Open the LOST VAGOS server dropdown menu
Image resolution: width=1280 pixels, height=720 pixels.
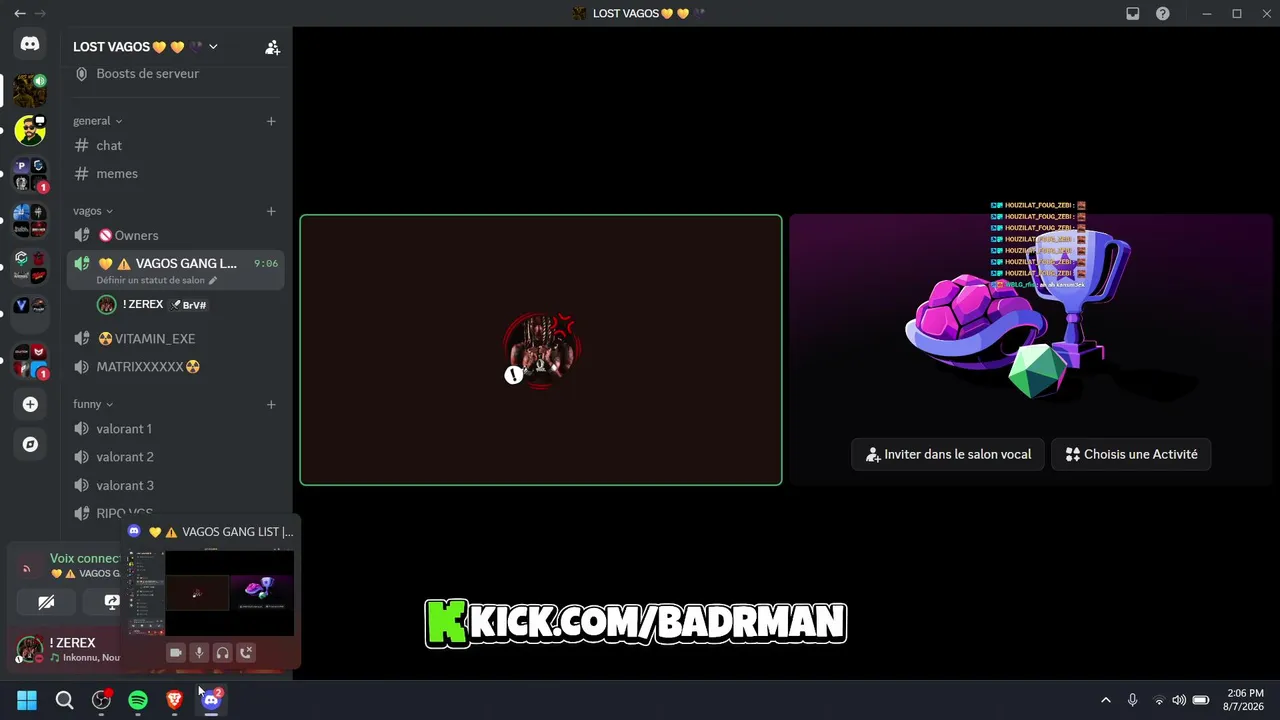146,47
